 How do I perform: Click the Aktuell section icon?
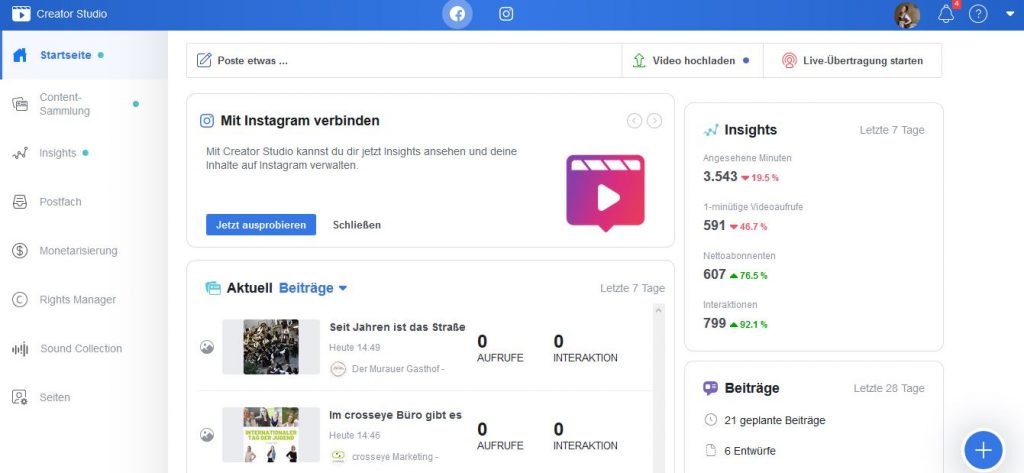click(x=213, y=288)
